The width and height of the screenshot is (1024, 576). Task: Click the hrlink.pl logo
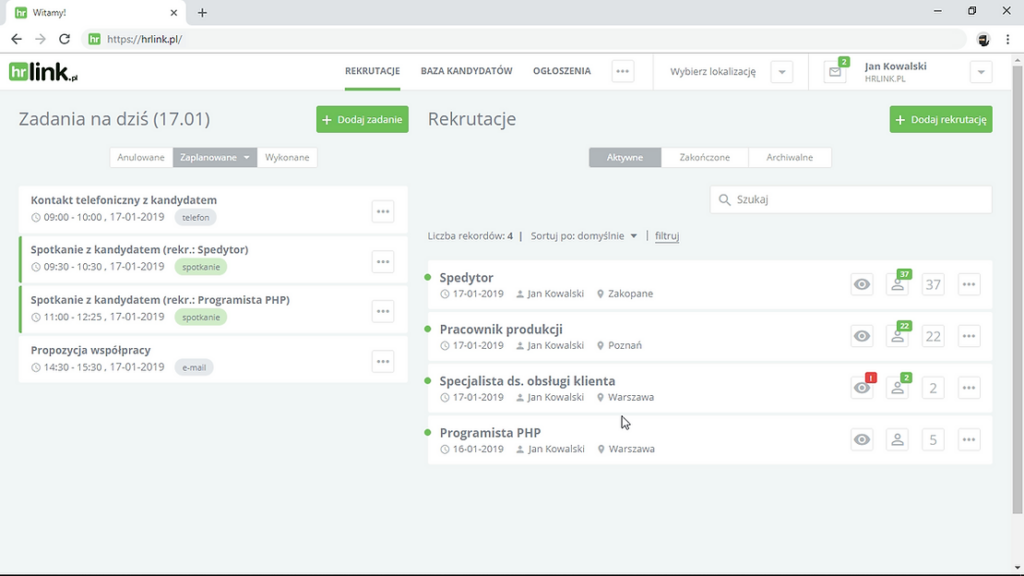(43, 72)
